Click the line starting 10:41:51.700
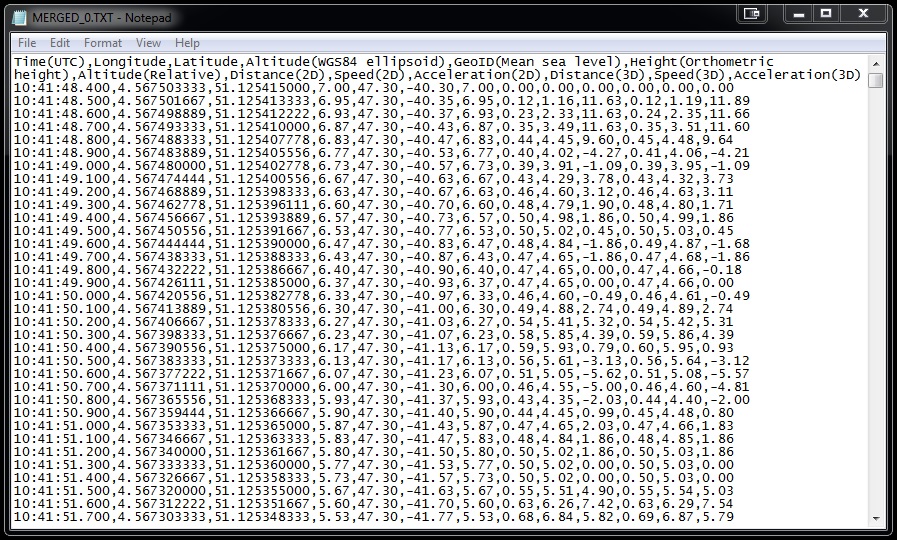Viewport: 897px width, 540px height. pos(374,517)
